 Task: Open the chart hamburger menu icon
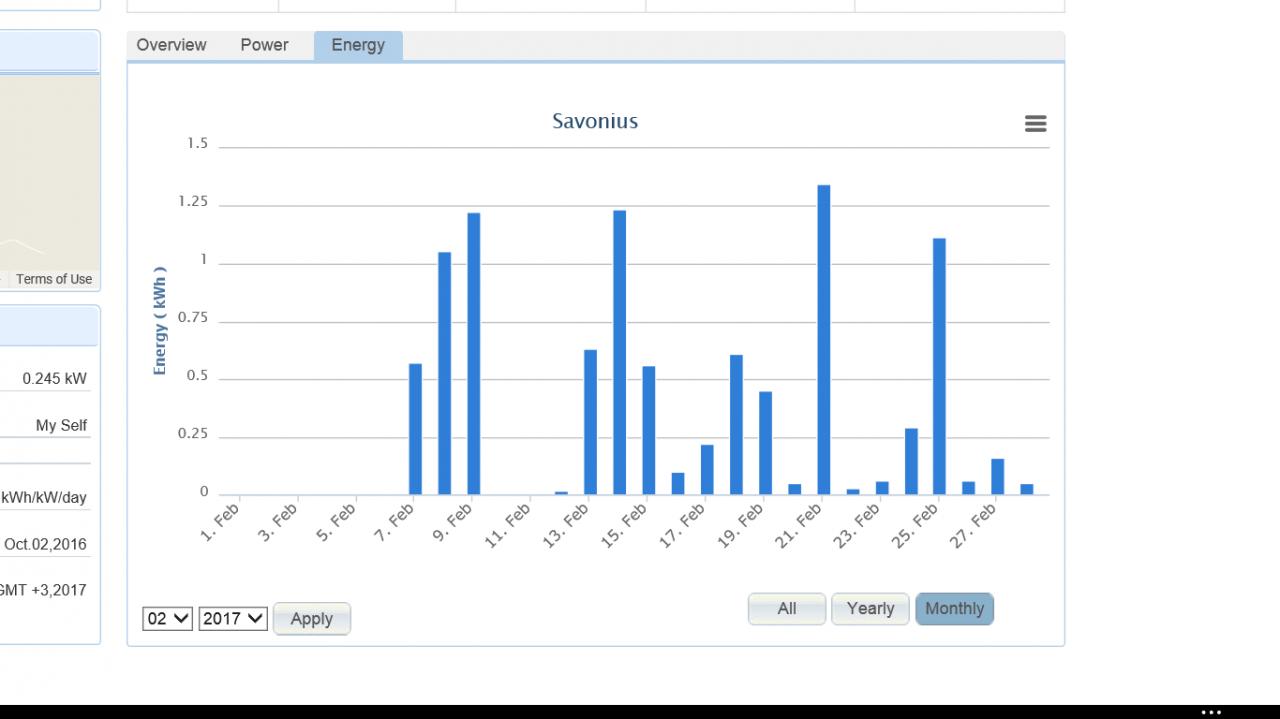1035,124
